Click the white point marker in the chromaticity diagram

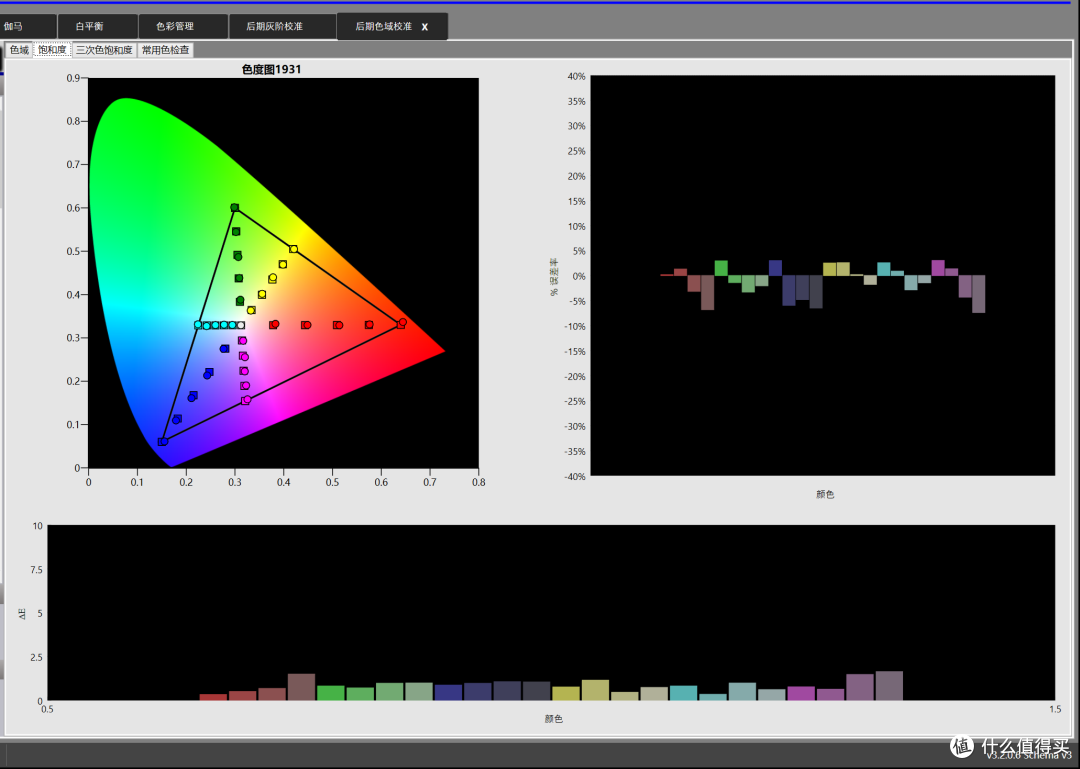[x=240, y=325]
